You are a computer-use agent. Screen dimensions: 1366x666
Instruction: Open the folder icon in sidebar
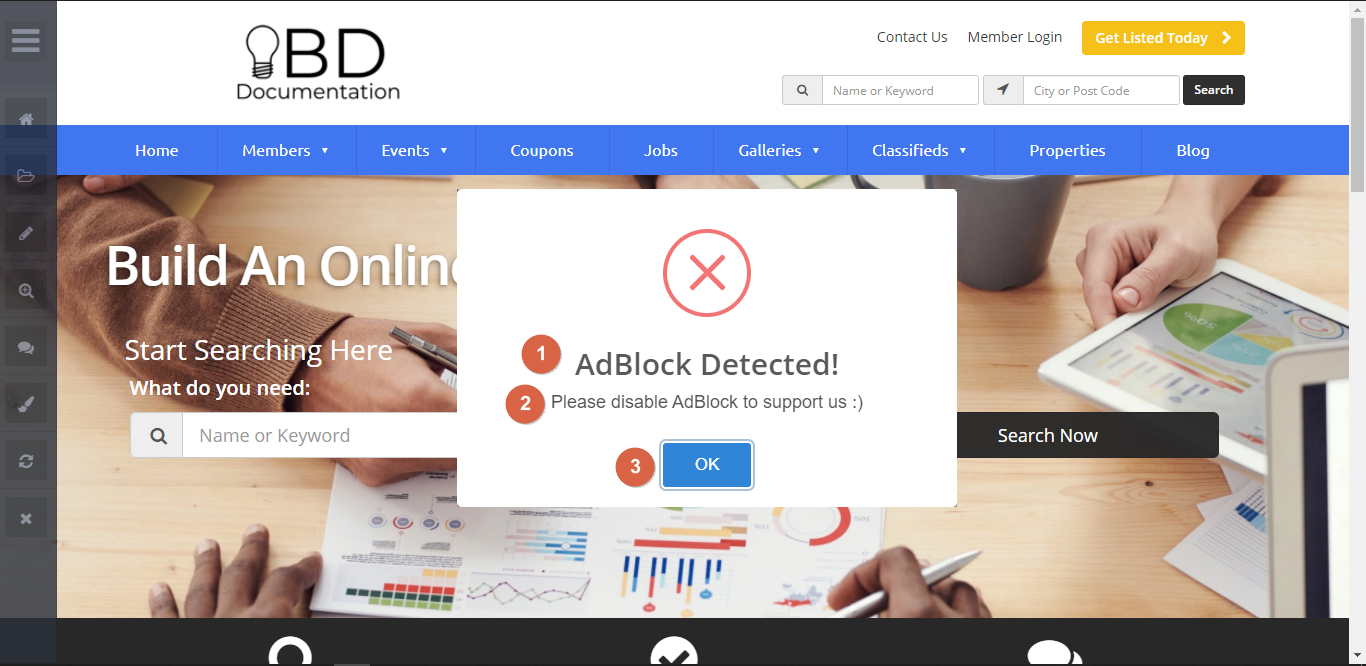pos(26,176)
